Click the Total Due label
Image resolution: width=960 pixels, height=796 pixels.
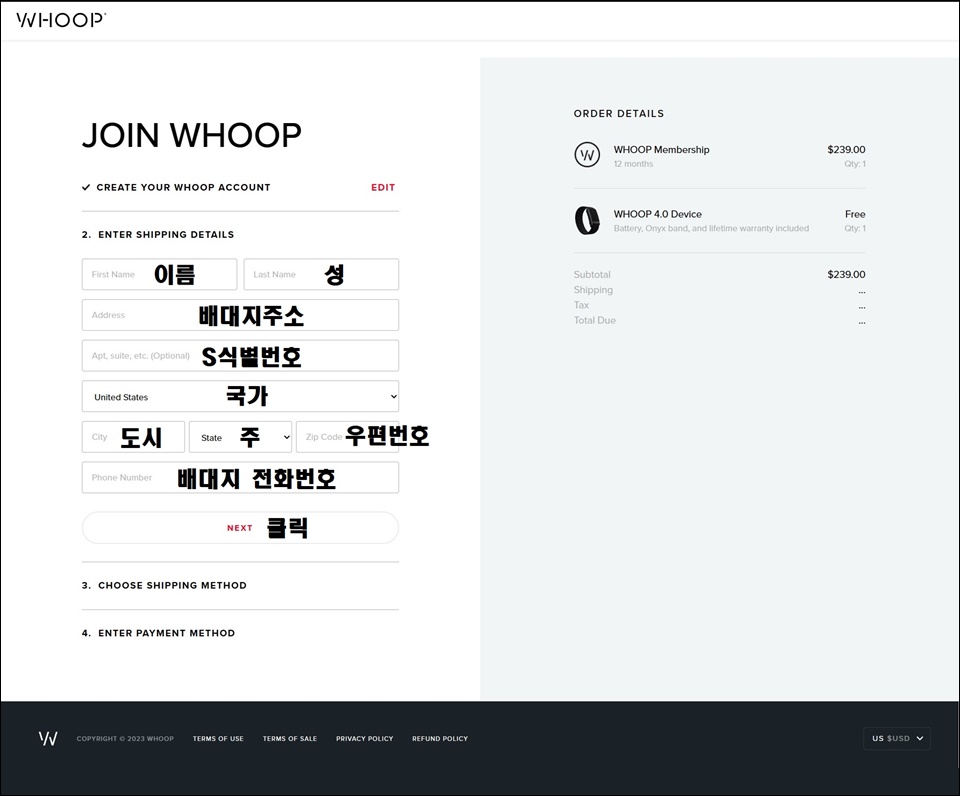point(594,320)
